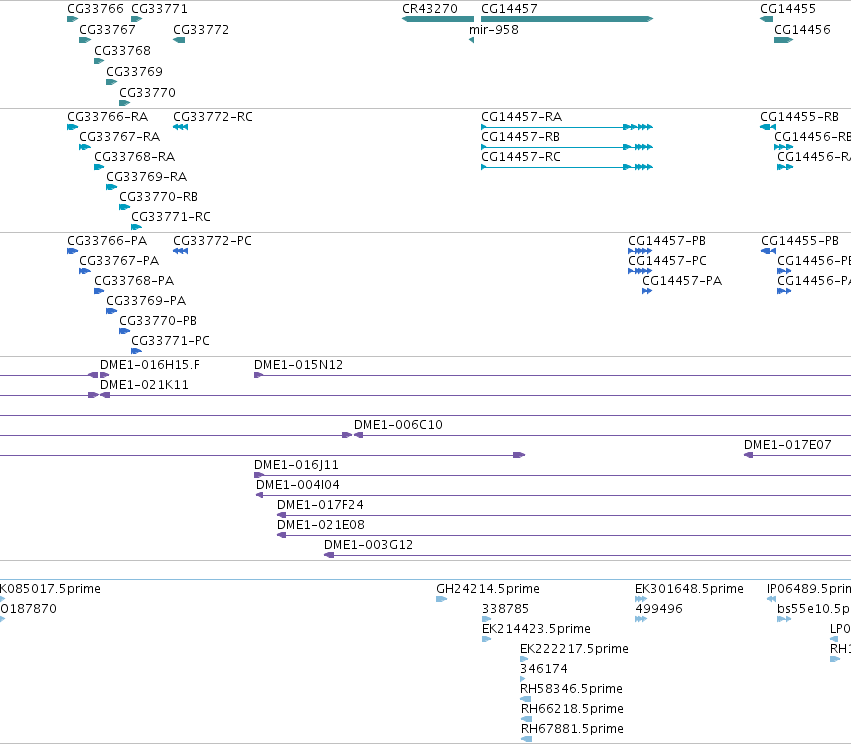Select protein CG33766-PA

point(107,241)
